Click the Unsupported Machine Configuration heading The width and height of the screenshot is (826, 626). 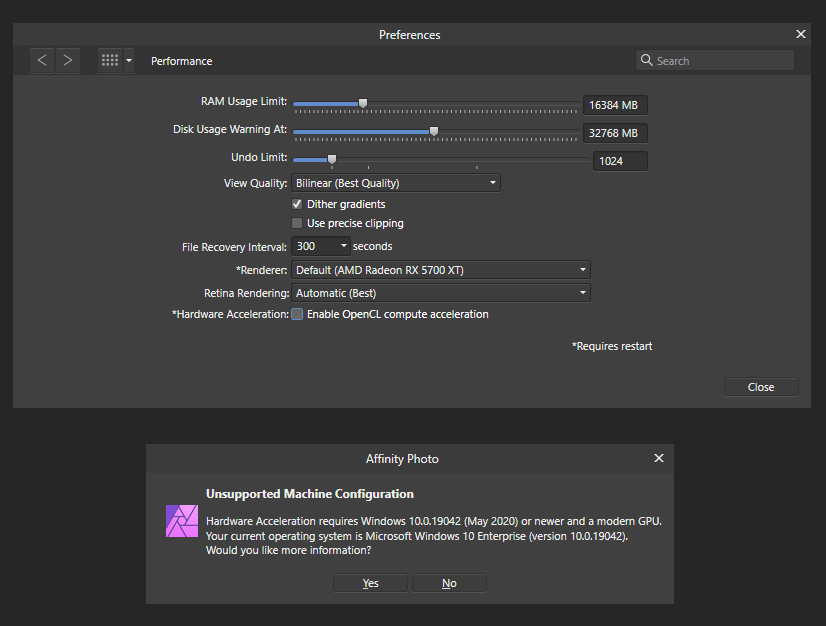click(x=310, y=494)
